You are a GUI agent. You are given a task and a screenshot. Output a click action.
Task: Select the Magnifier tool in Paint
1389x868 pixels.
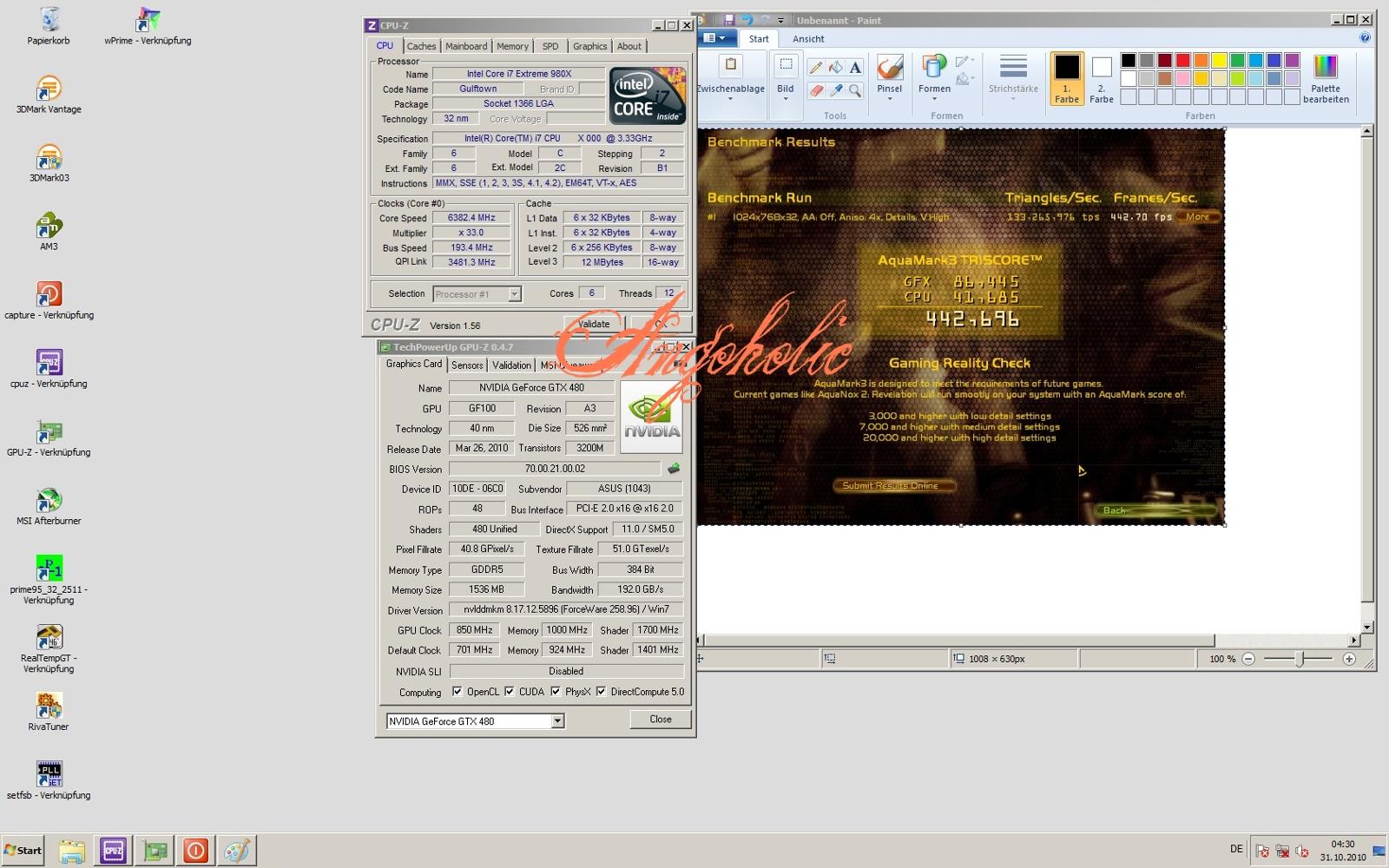point(855,90)
